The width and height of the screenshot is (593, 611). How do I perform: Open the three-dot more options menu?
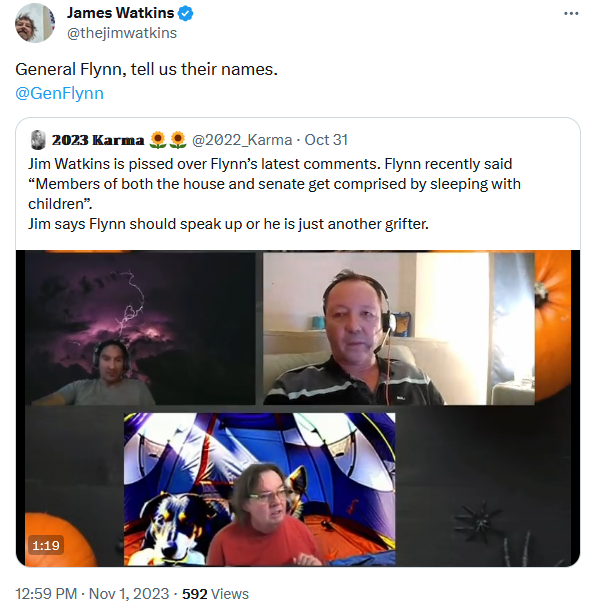571,14
